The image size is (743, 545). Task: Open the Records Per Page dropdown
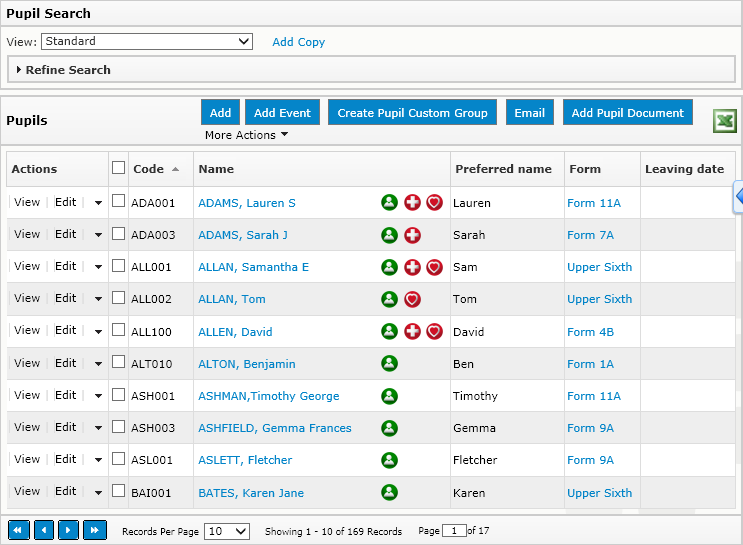(x=226, y=532)
